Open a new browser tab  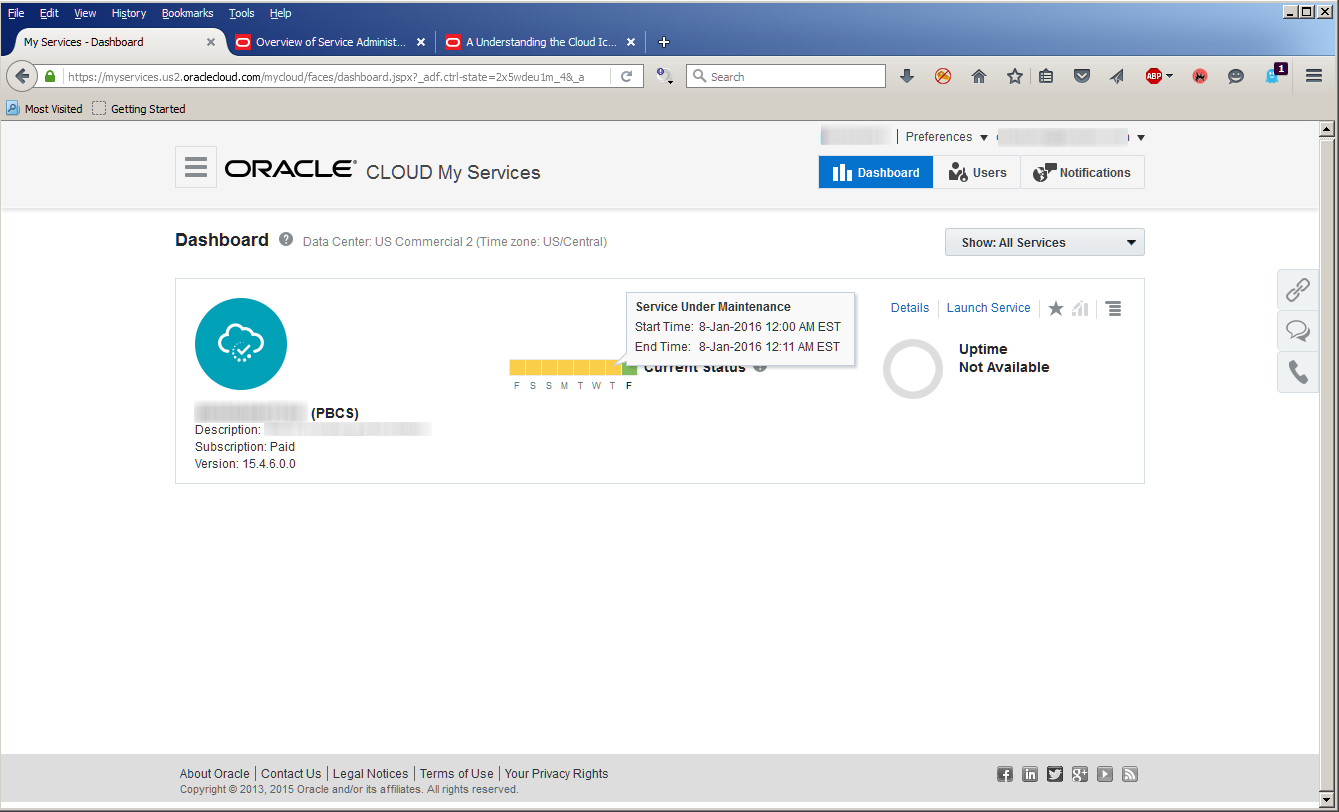pyautogui.click(x=664, y=42)
